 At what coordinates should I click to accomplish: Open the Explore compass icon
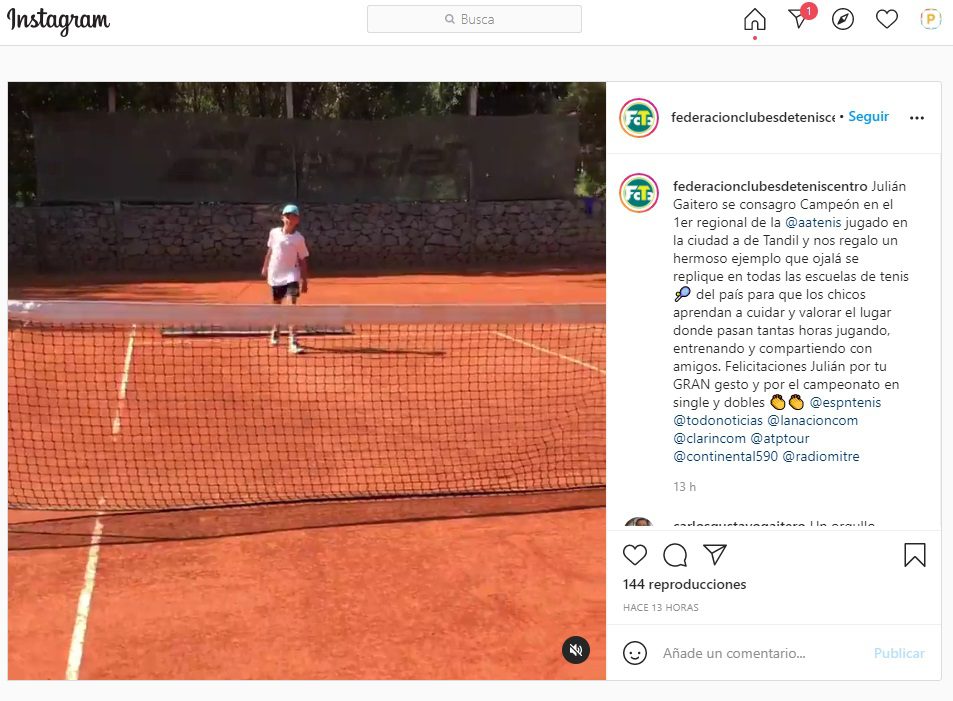[842, 19]
